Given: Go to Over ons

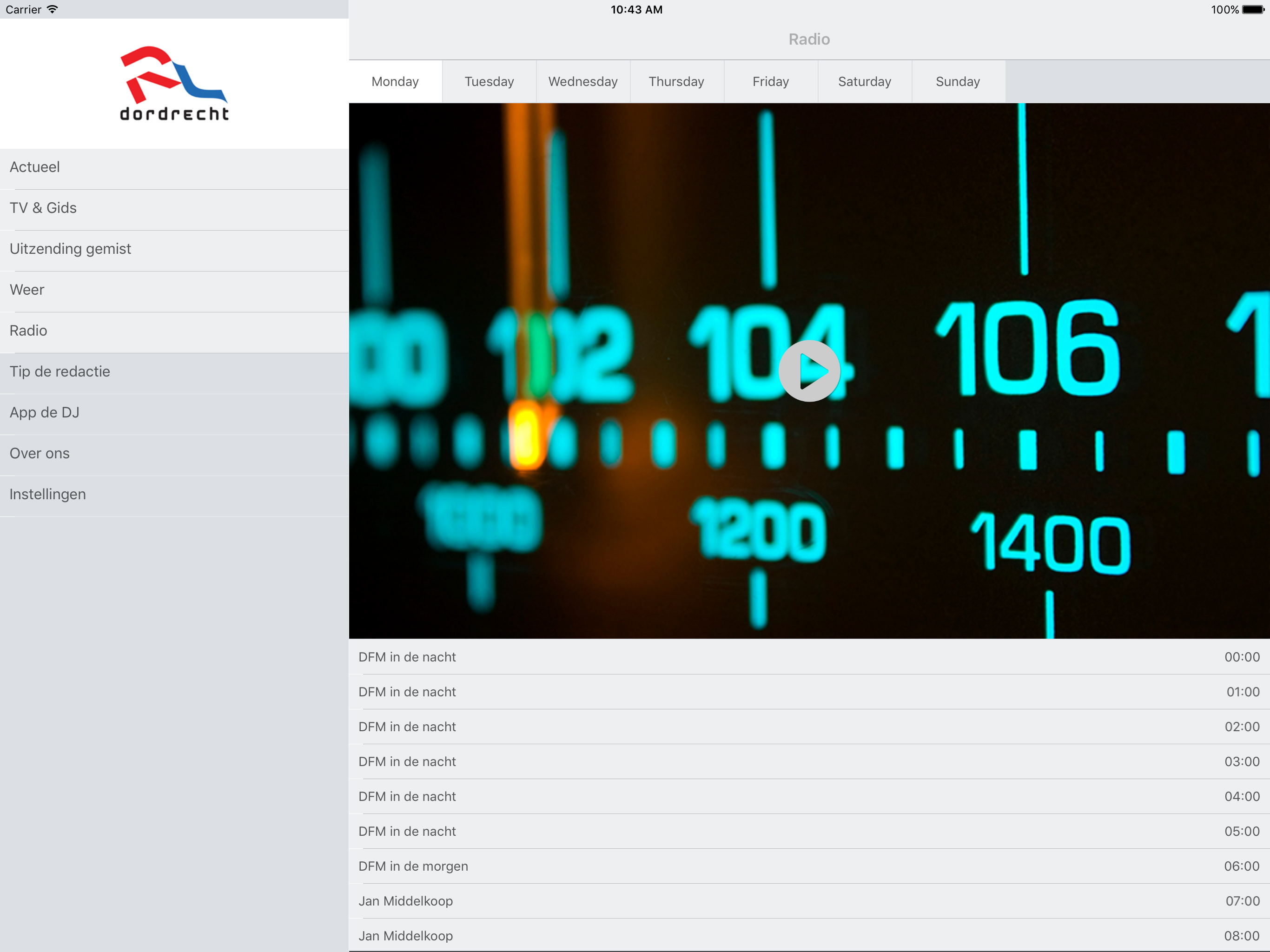Looking at the screenshot, I should [x=174, y=455].
